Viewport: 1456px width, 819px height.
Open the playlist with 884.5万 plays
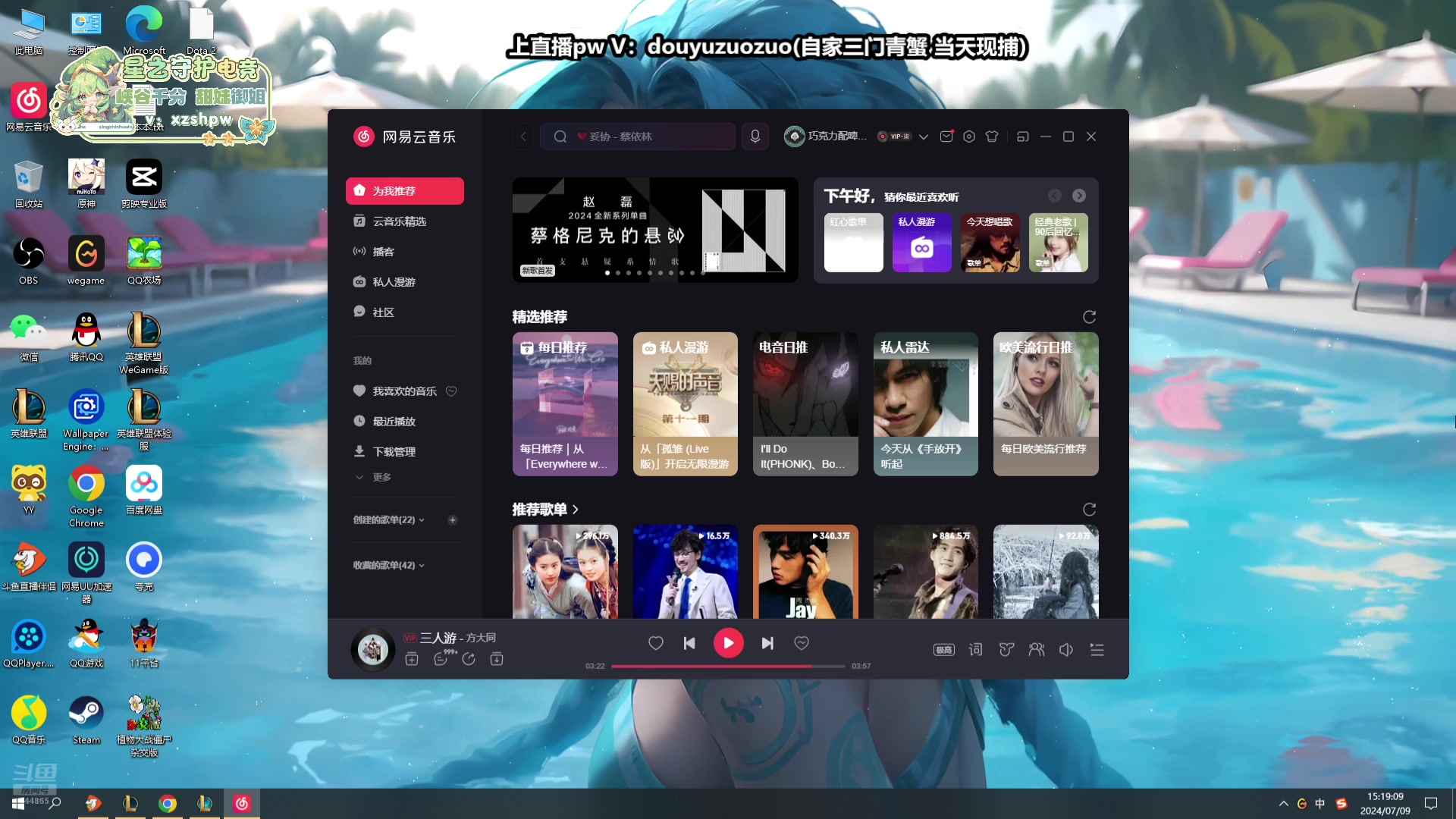926,572
